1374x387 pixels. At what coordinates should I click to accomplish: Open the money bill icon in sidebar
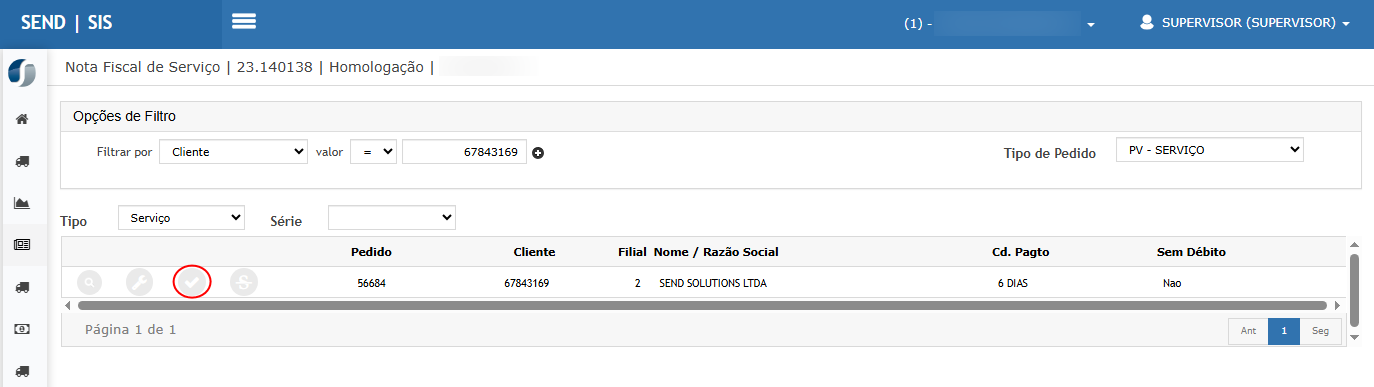21,328
